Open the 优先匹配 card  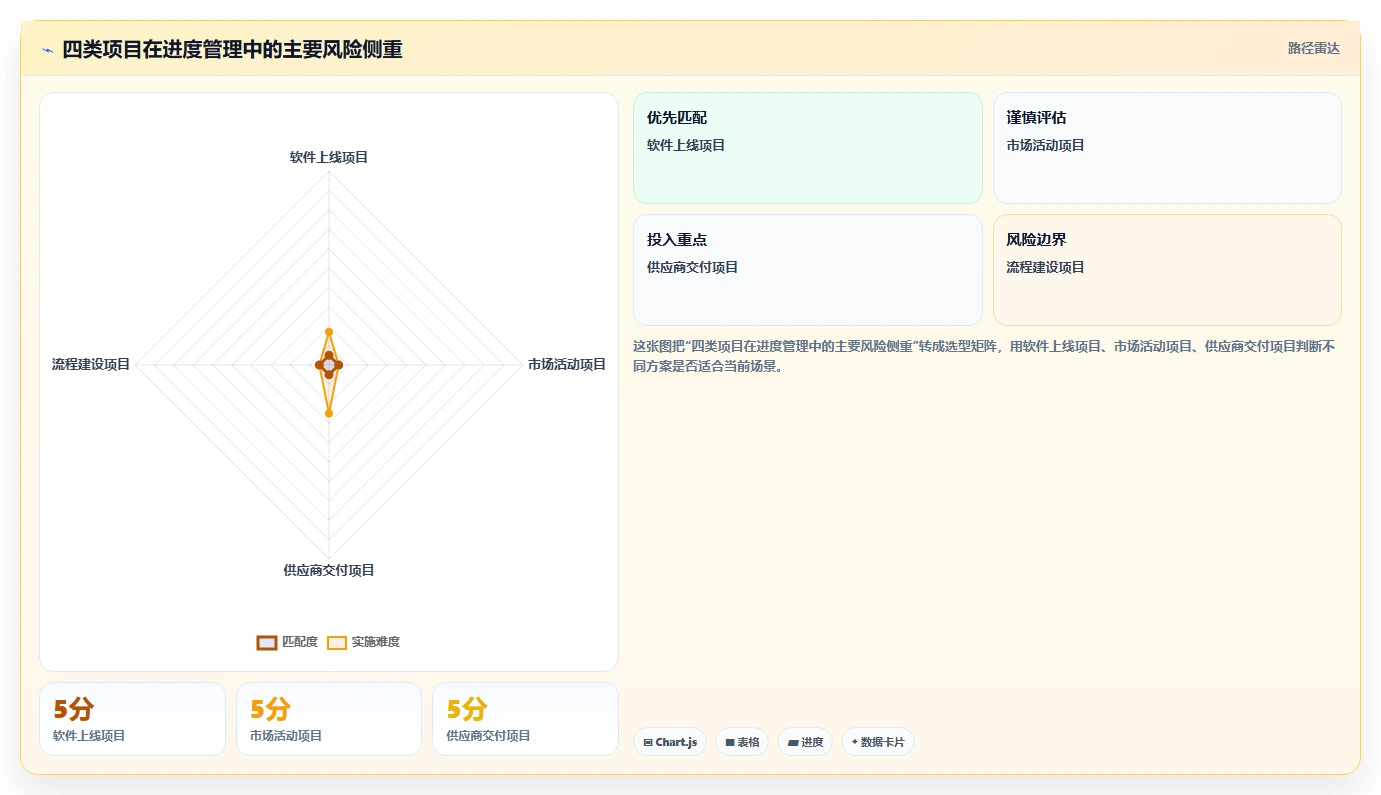(x=808, y=148)
